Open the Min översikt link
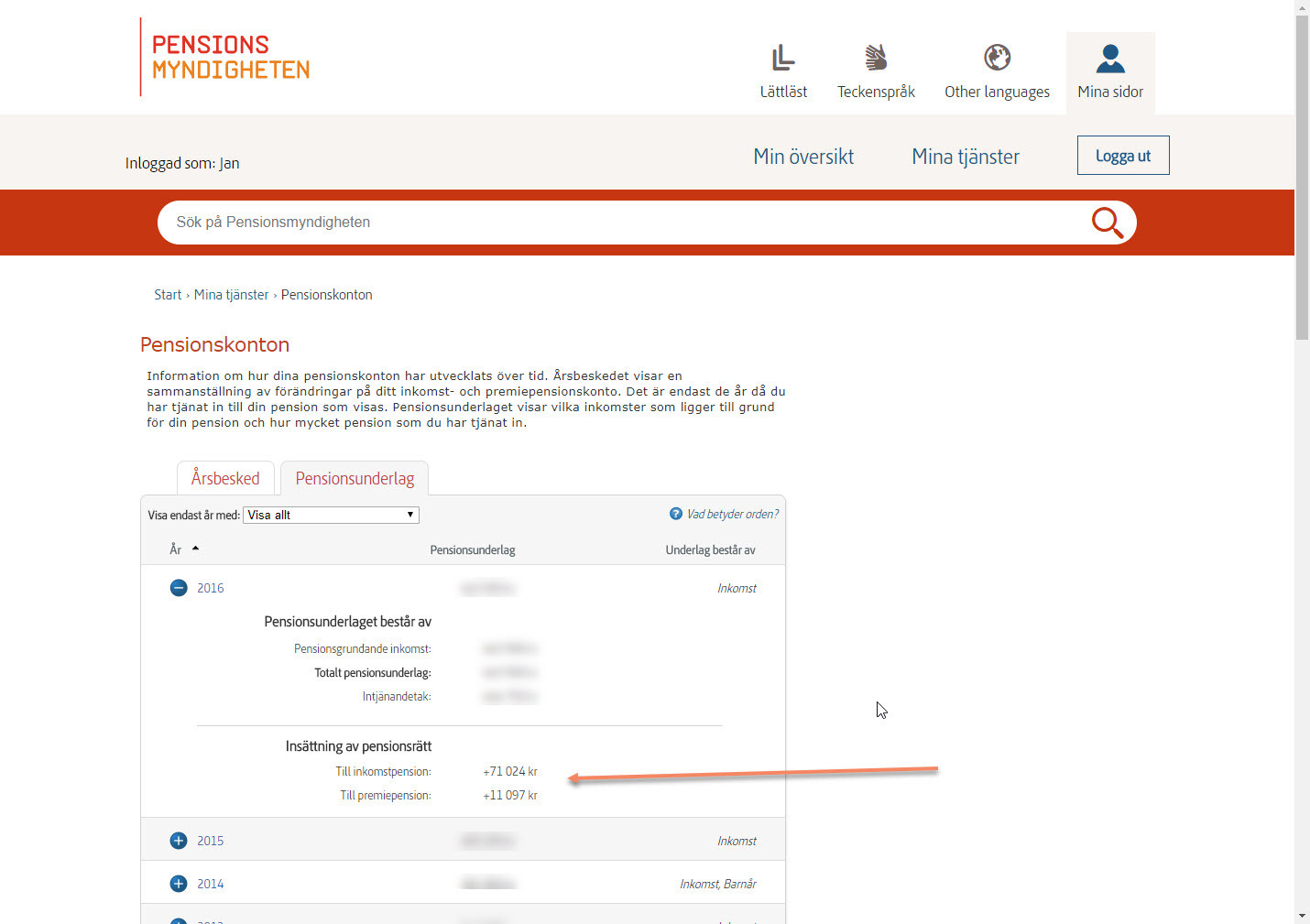Image resolution: width=1310 pixels, height=924 pixels. pos(803,157)
